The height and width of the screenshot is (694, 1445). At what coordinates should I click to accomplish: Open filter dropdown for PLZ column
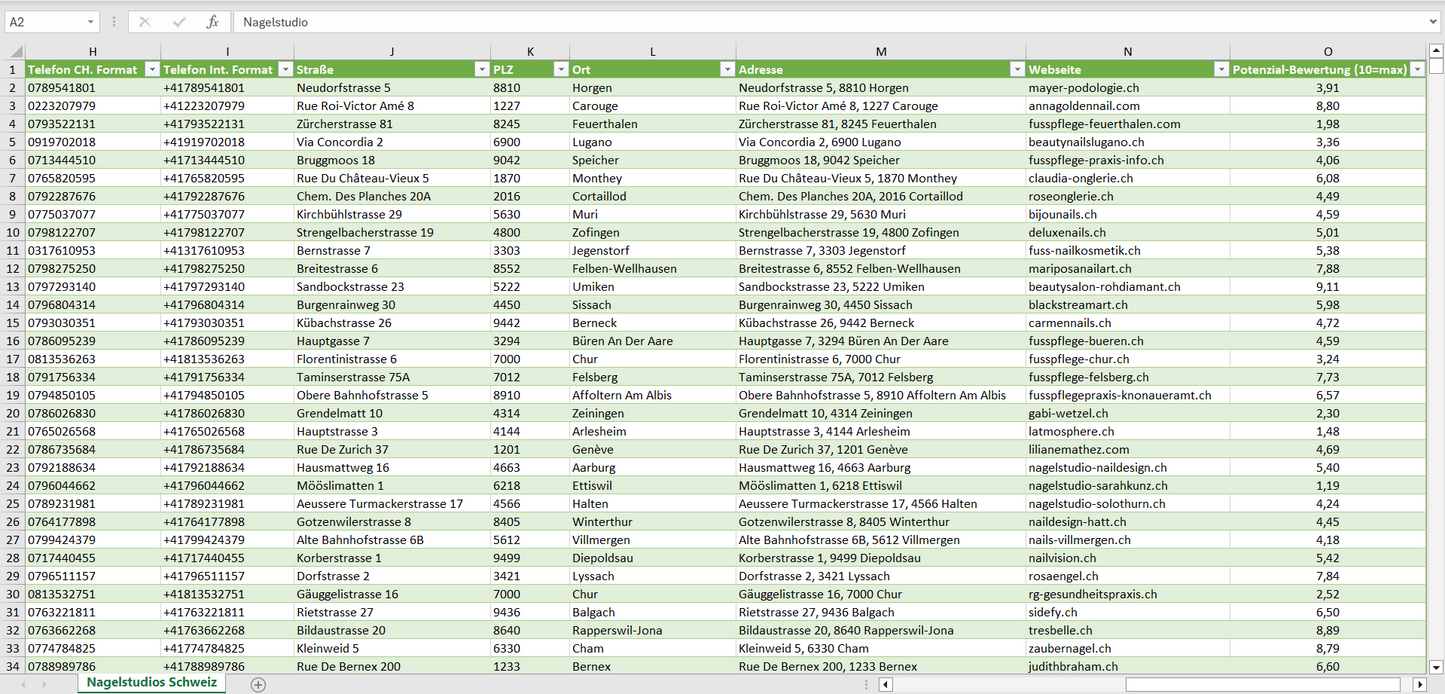[558, 70]
